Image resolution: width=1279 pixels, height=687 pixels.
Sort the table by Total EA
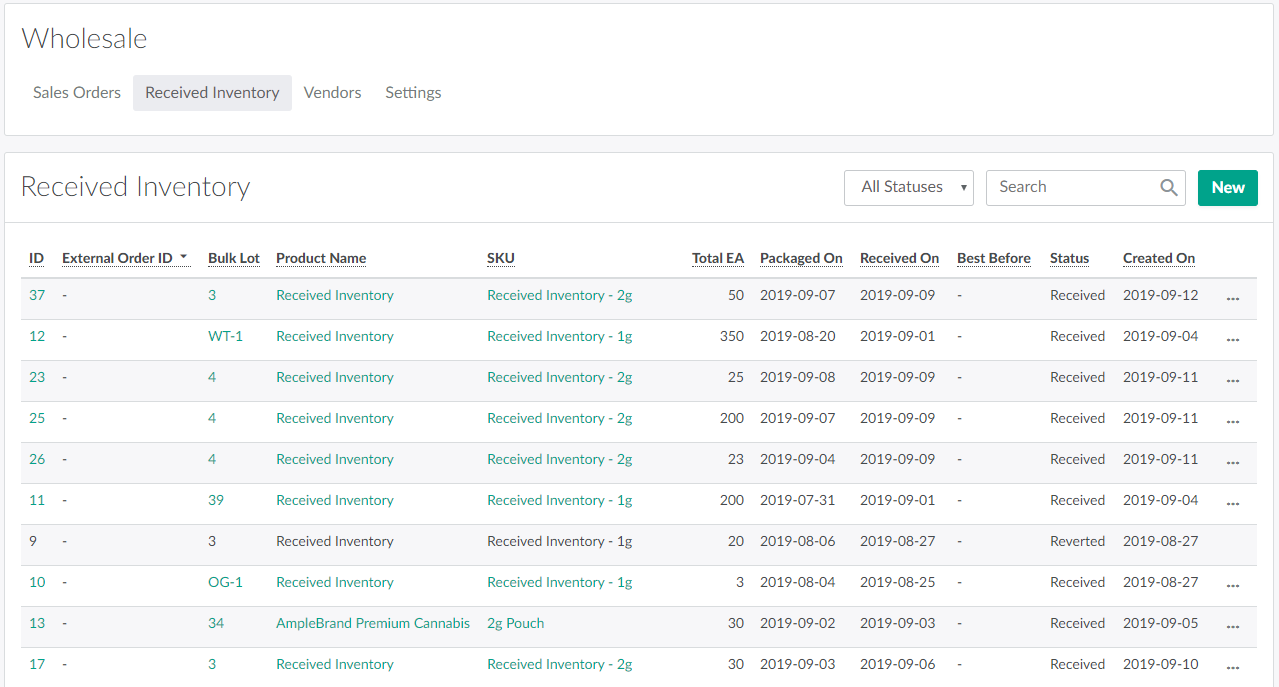[717, 258]
